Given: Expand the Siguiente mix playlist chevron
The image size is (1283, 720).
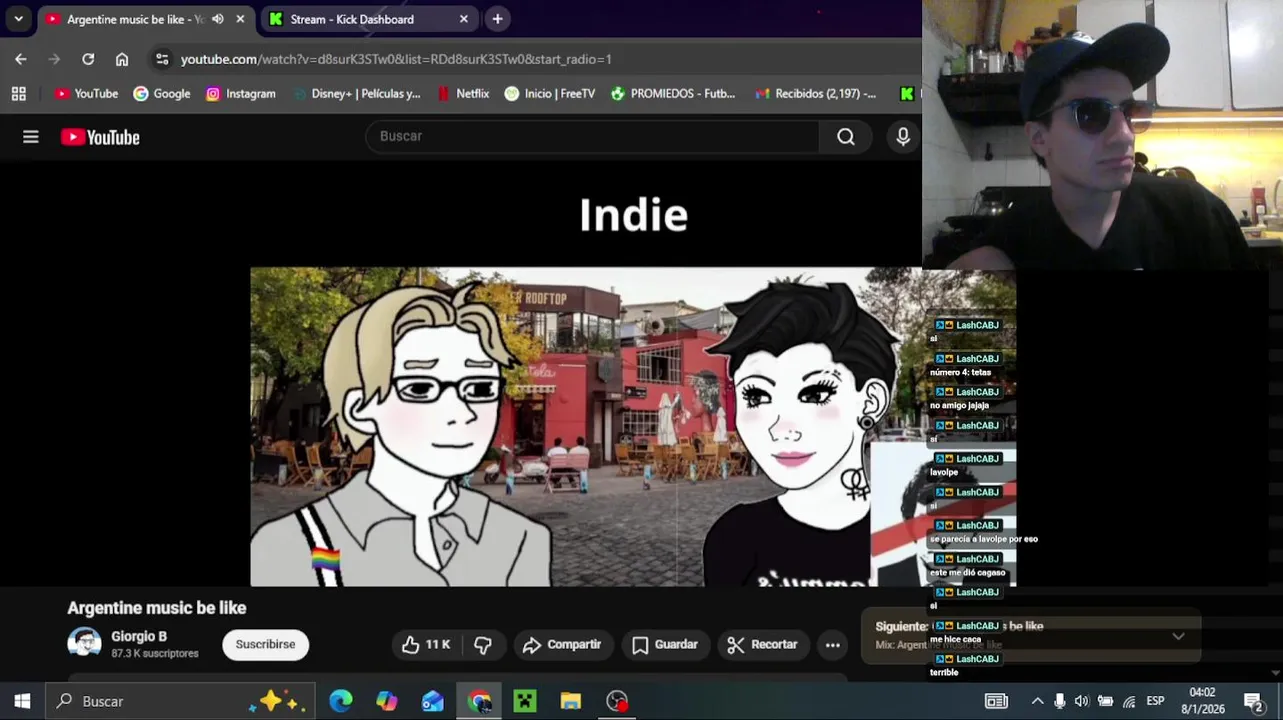Looking at the screenshot, I should [1178, 636].
